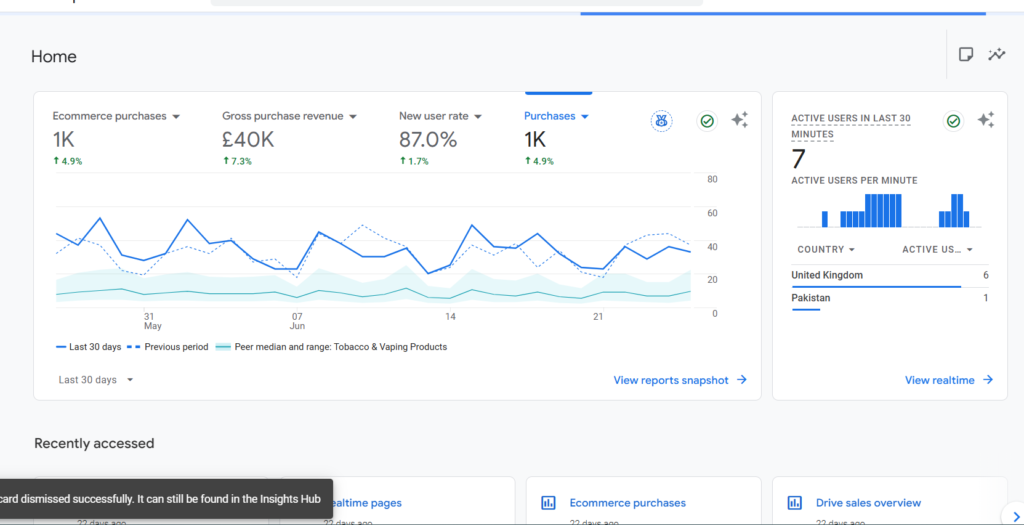Click View realtime link
The height and width of the screenshot is (525, 1024).
[948, 380]
